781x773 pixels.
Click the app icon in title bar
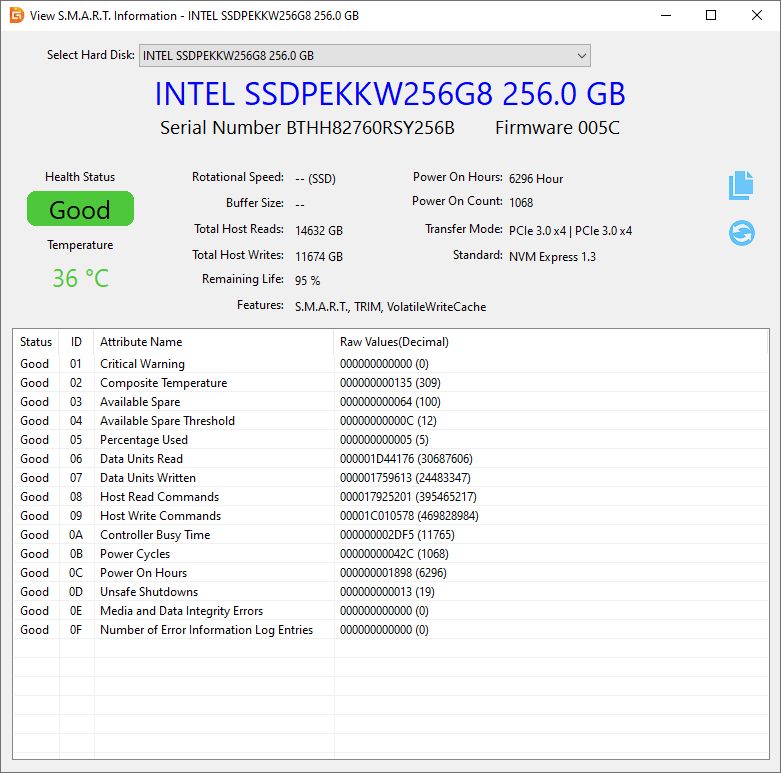point(16,15)
